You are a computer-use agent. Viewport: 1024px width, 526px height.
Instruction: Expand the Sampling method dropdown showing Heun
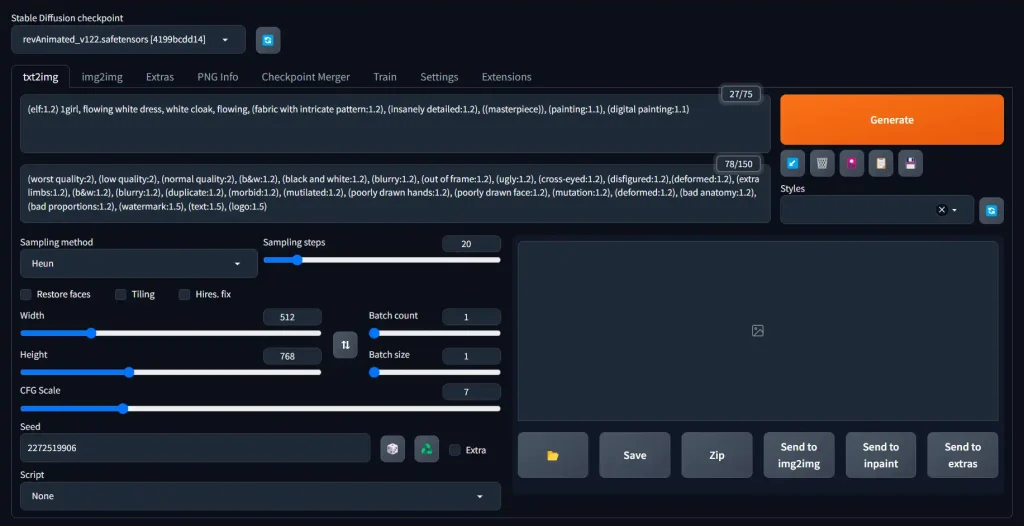[138, 264]
